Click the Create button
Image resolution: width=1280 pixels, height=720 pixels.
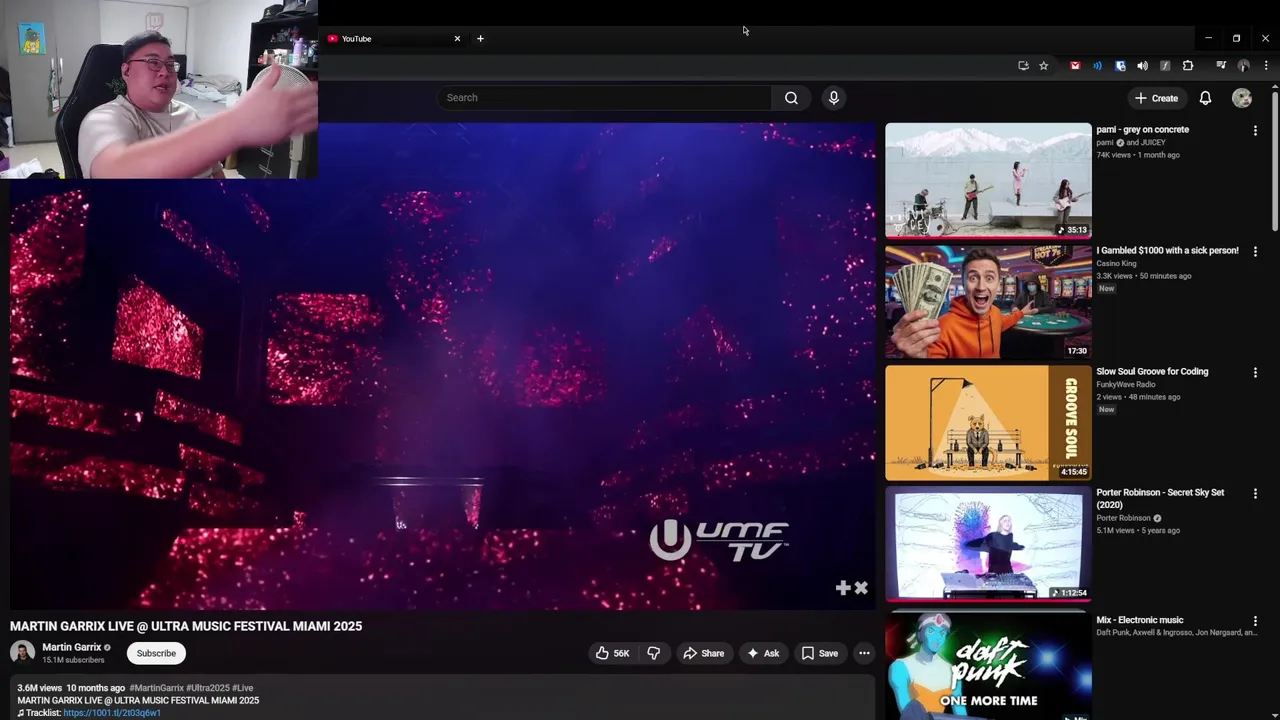pyautogui.click(x=1156, y=98)
